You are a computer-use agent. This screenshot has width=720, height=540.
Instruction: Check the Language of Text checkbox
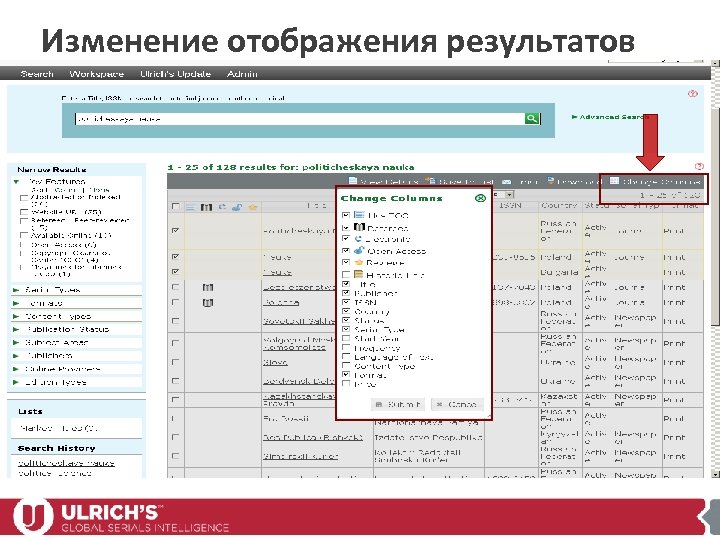(x=346, y=357)
